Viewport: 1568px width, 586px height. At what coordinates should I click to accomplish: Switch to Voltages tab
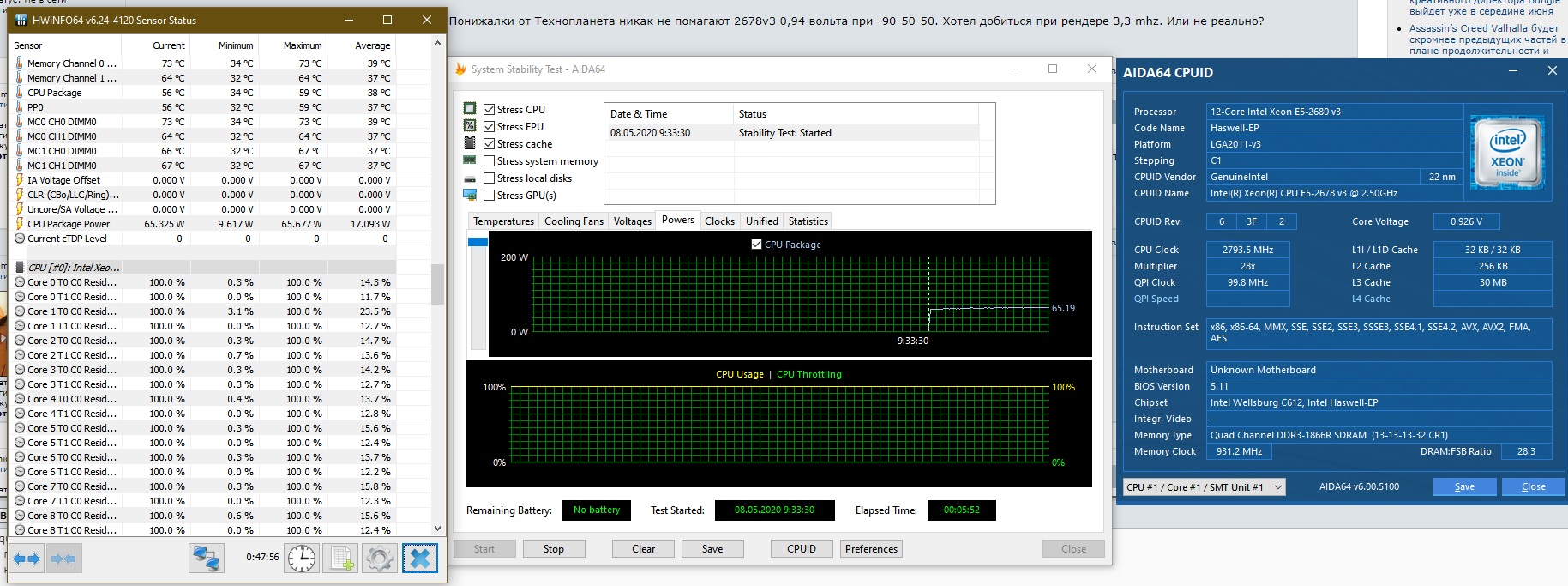point(633,221)
